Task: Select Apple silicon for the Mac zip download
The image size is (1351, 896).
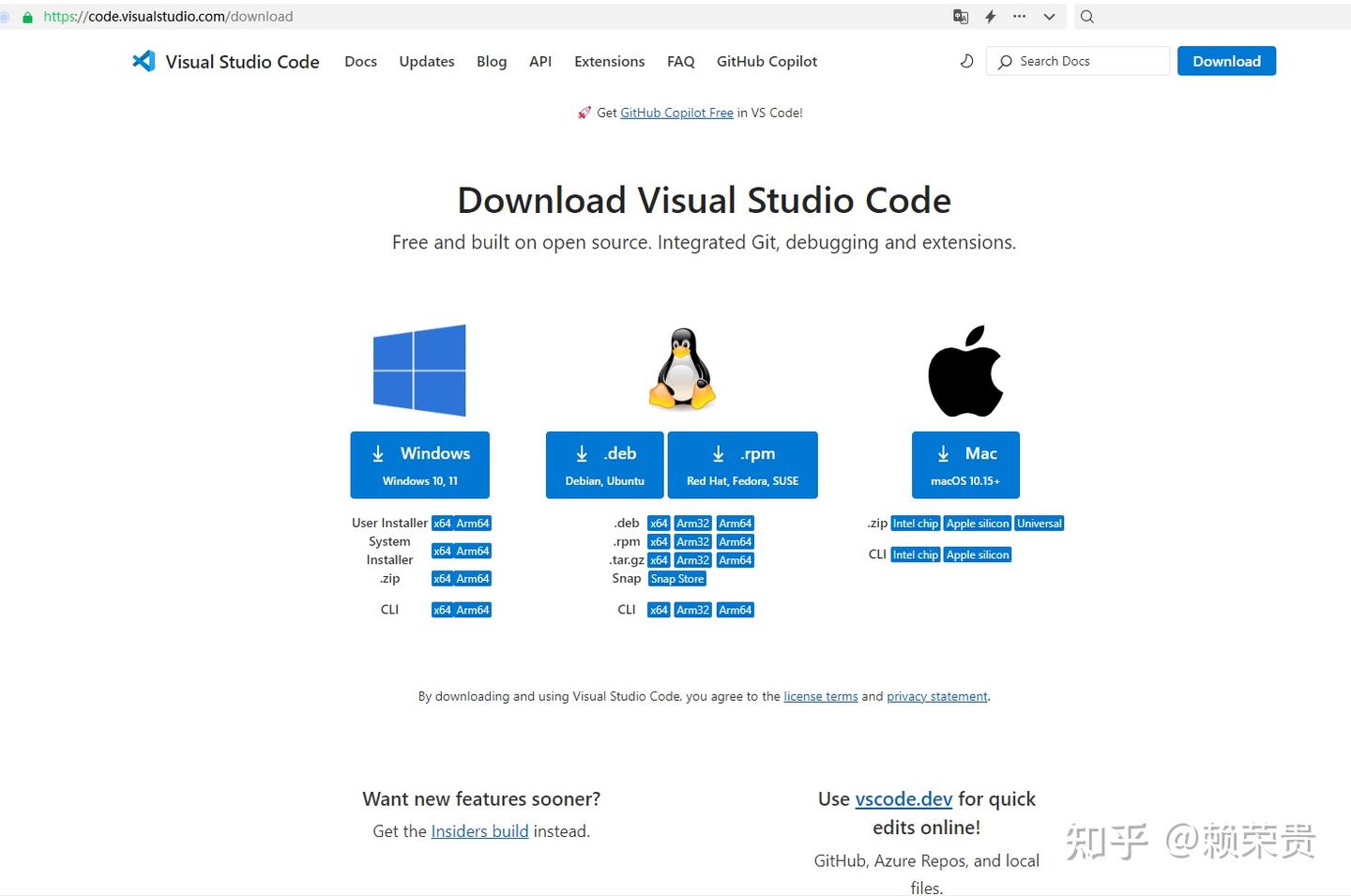Action: [x=978, y=523]
